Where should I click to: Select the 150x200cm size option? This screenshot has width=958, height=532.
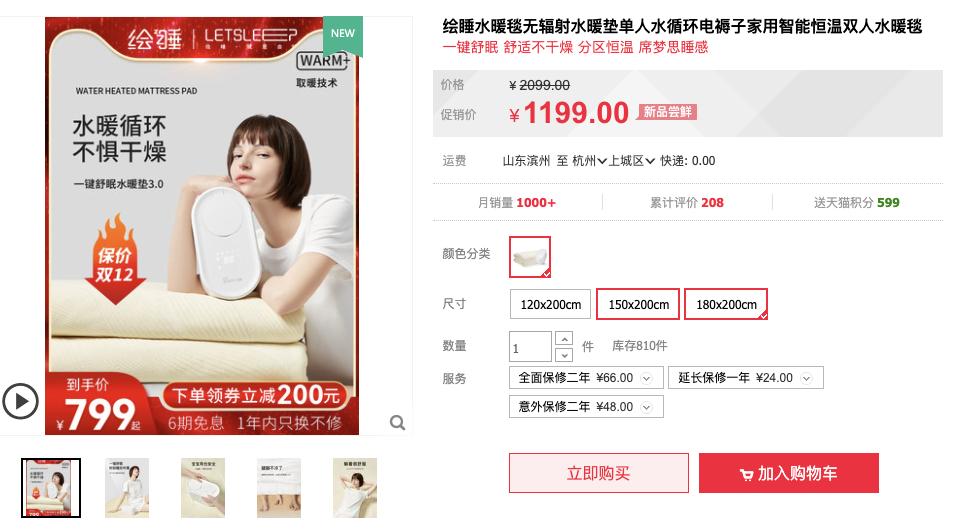[638, 304]
